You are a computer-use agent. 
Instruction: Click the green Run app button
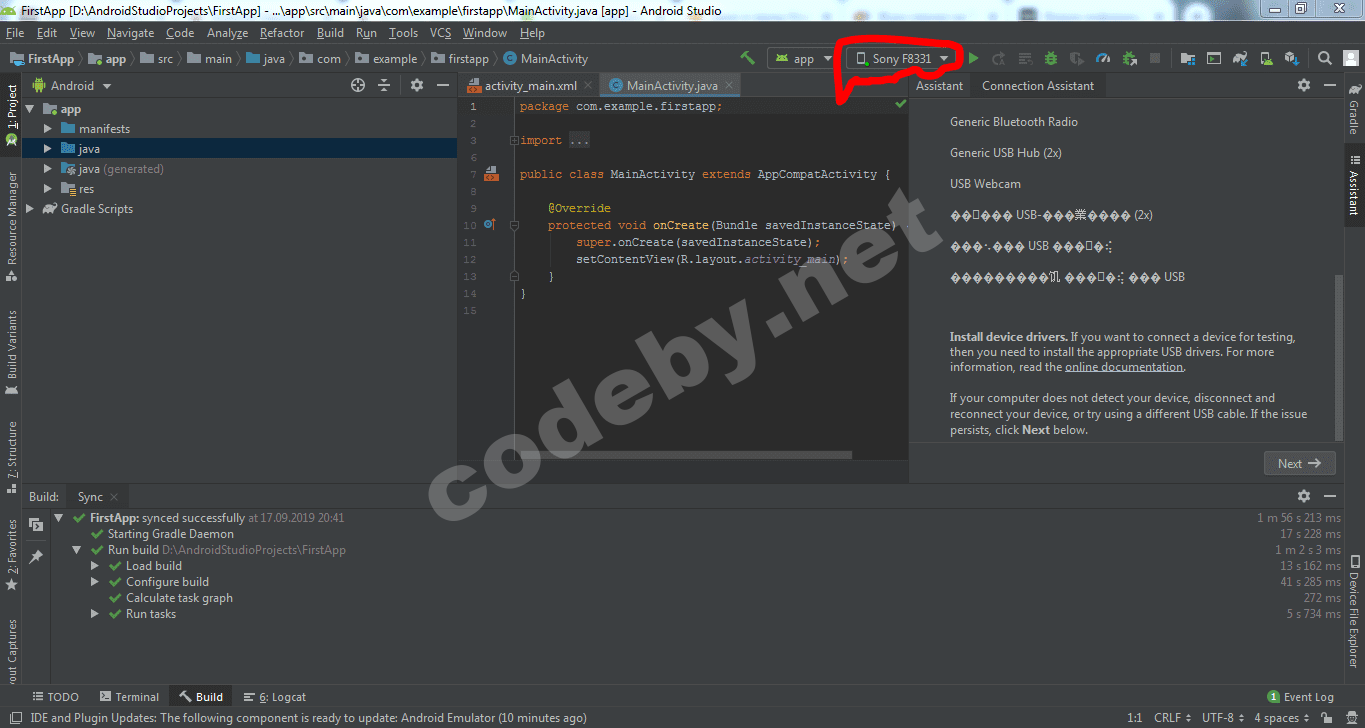(x=973, y=59)
